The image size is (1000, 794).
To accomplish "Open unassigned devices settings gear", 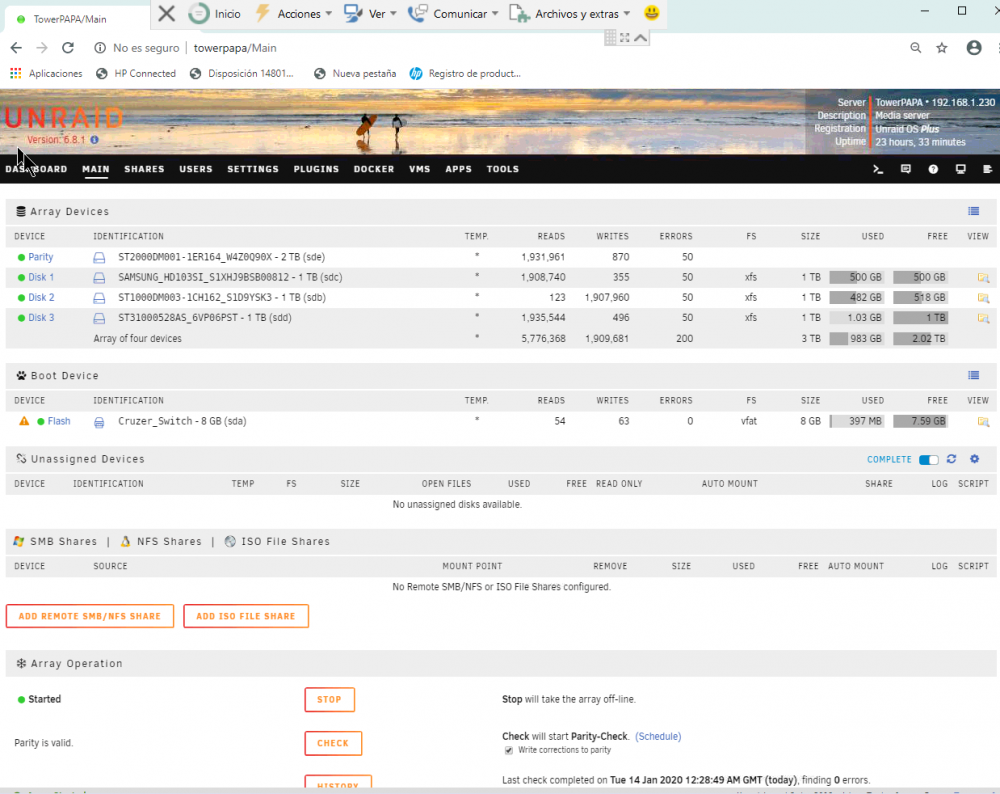I will click(x=974, y=459).
